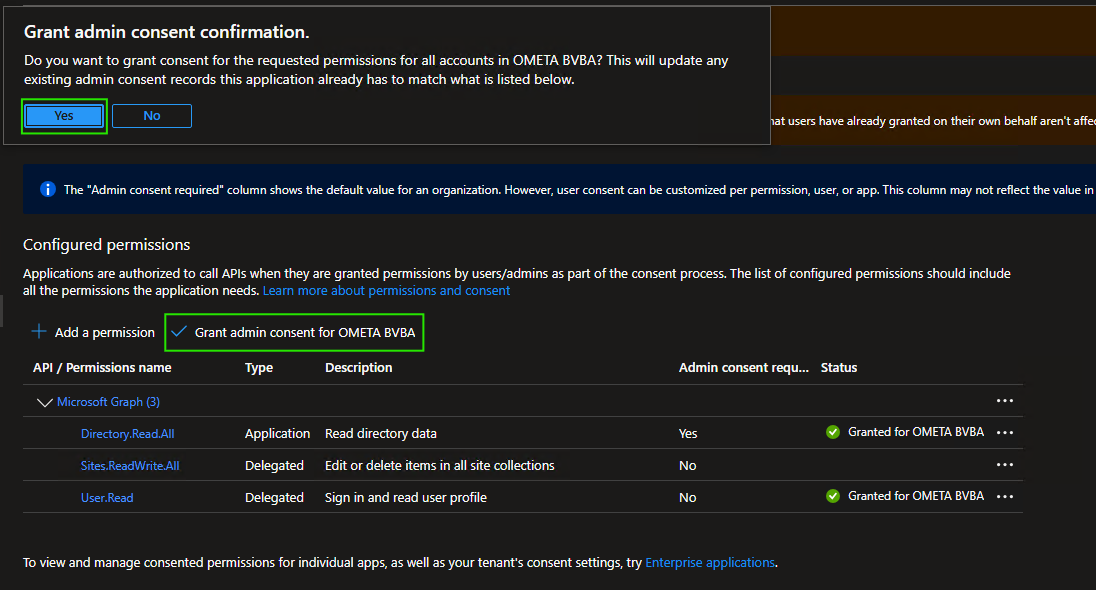Click the Configured permissions heading
The image size is (1096, 590).
tap(107, 245)
